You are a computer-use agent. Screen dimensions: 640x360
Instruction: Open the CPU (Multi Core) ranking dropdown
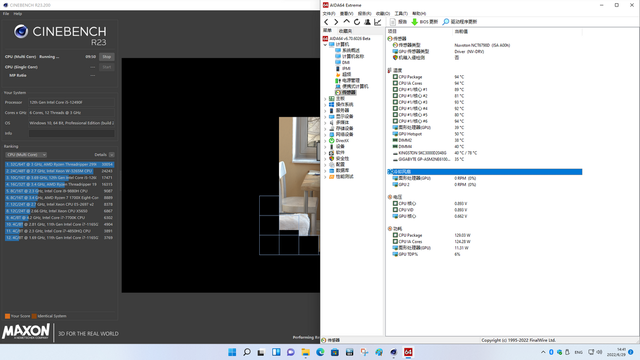click(26, 155)
